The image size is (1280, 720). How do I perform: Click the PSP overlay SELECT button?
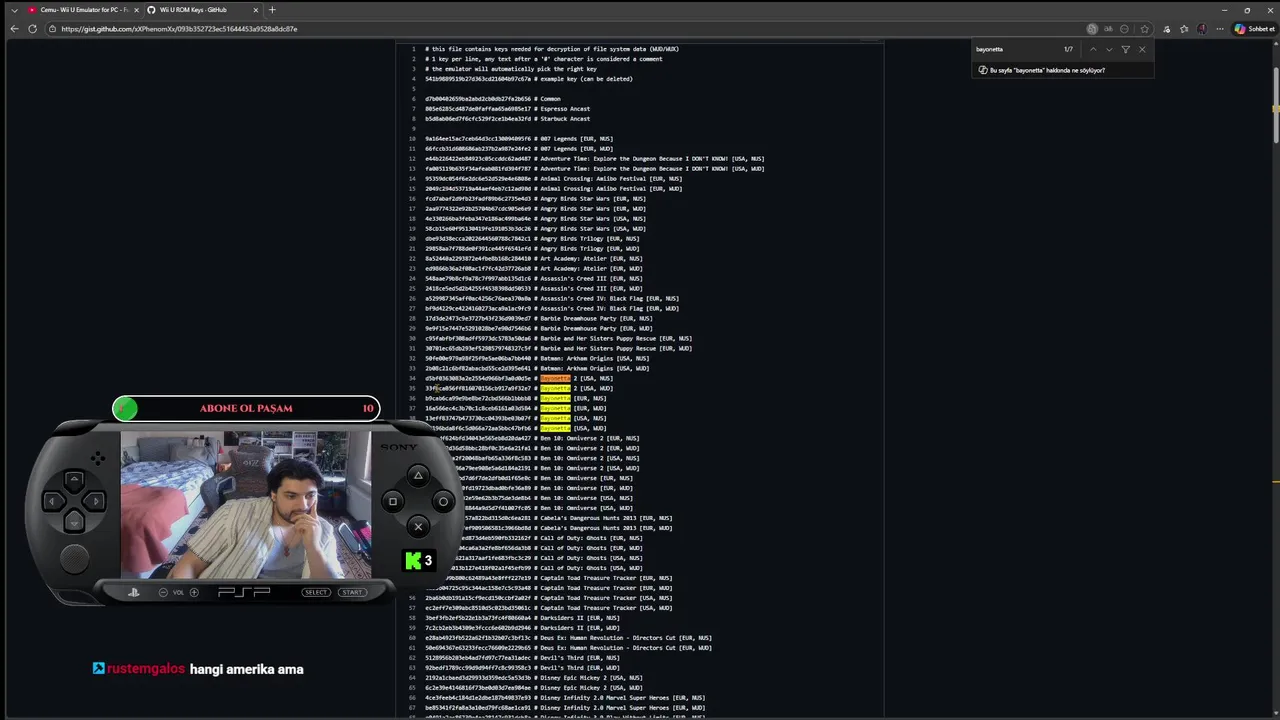[x=316, y=592]
